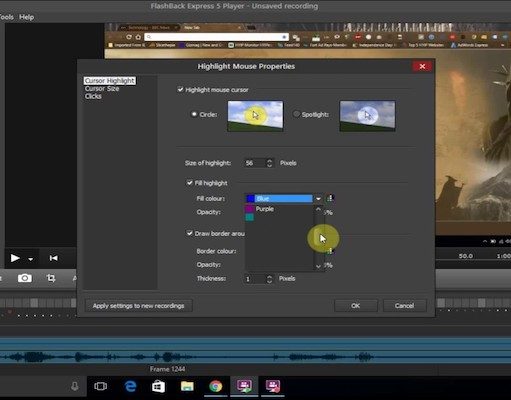The height and width of the screenshot is (400, 511).
Task: Click home icon in recorded browser
Action: [138, 37]
